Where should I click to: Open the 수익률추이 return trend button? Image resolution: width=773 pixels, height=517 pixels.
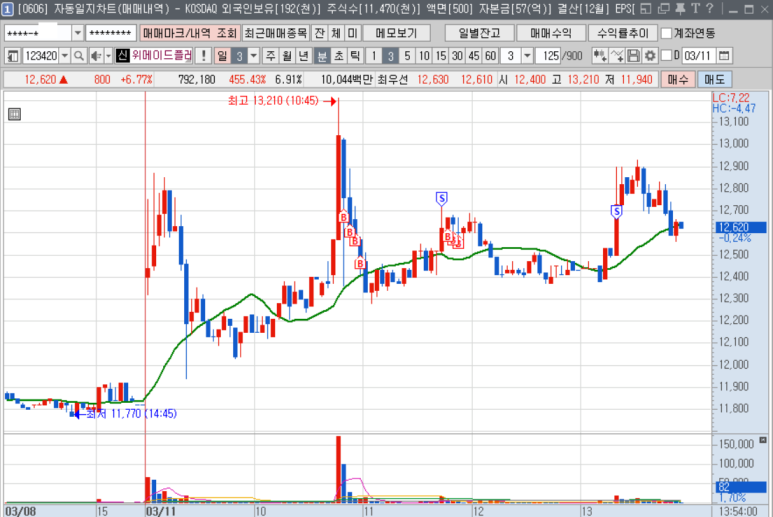tap(623, 33)
